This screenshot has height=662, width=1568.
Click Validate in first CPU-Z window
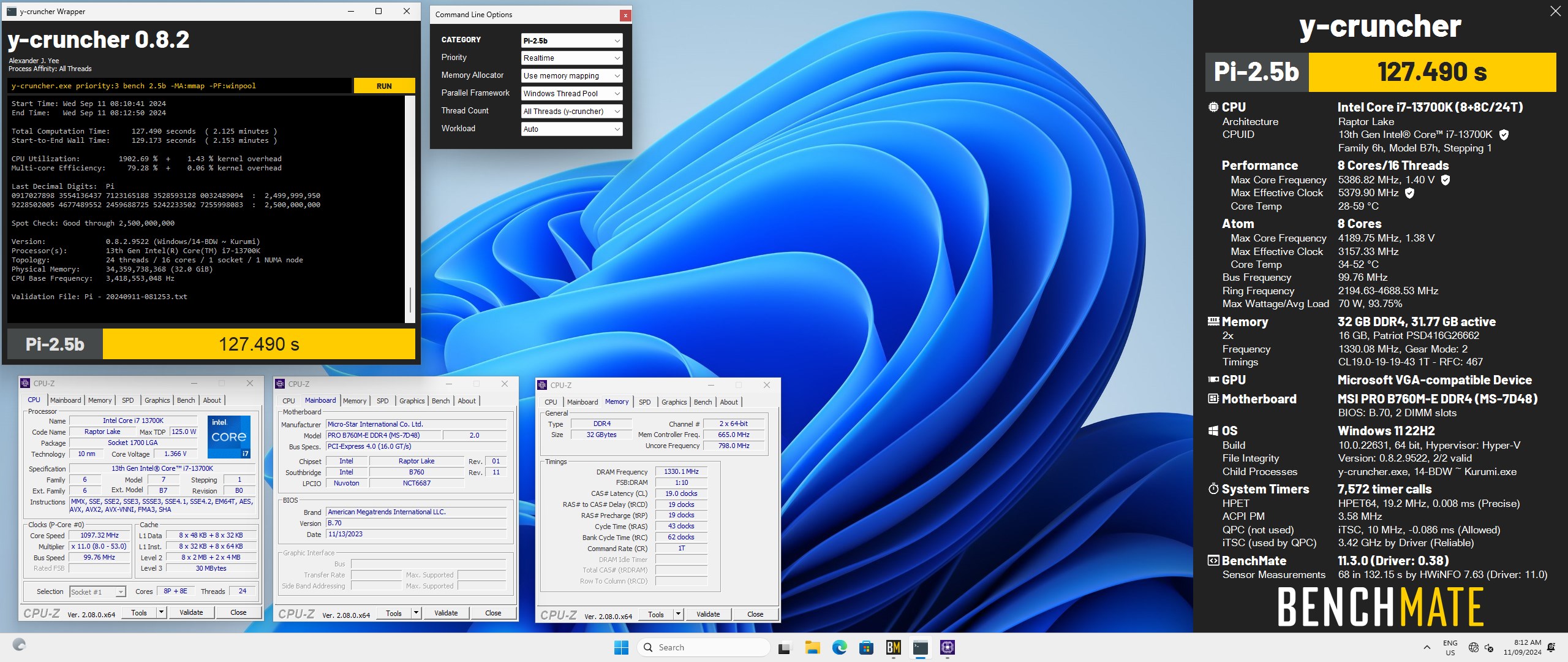(191, 612)
